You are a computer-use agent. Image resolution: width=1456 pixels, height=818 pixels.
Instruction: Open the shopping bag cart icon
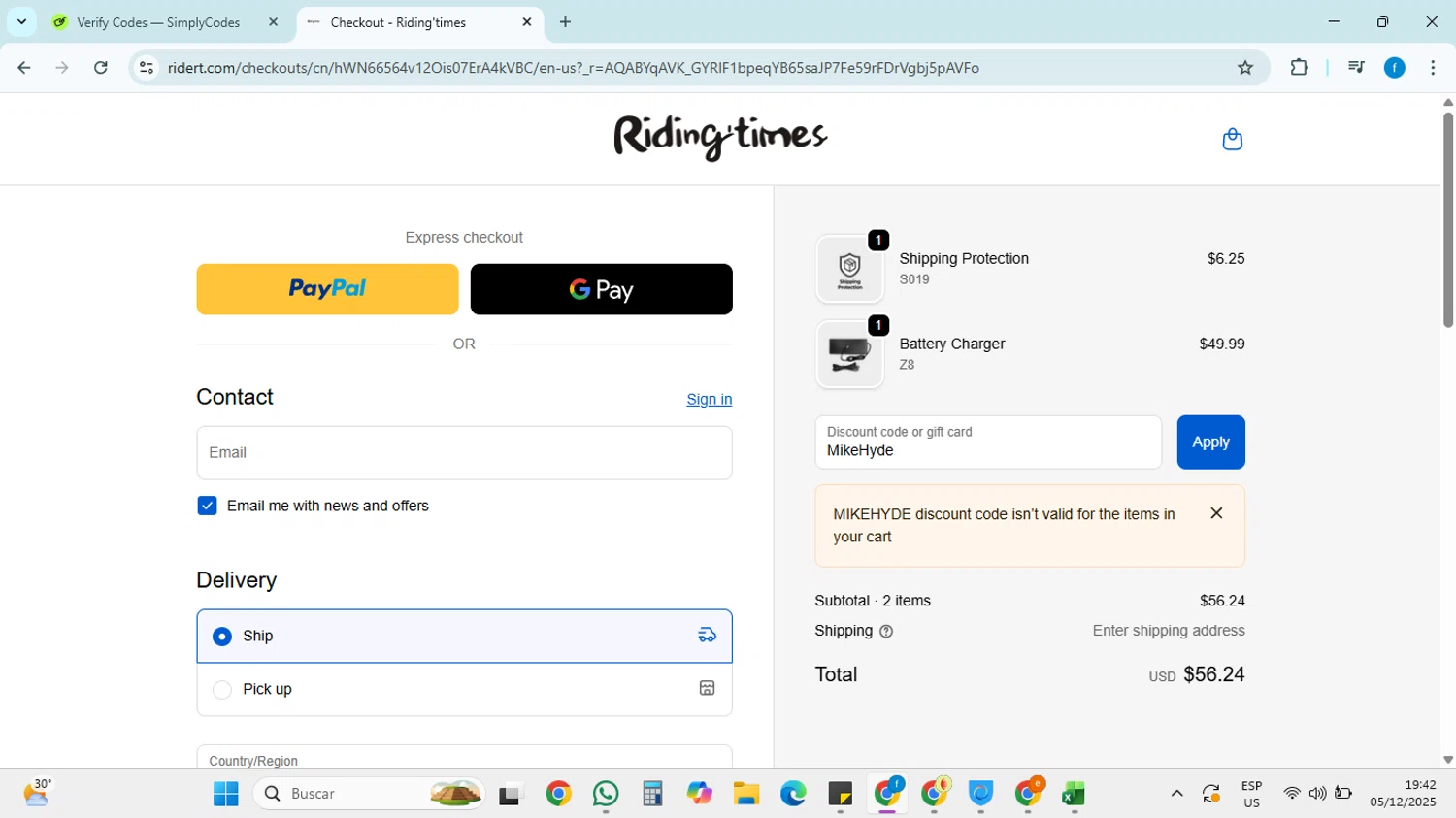click(x=1232, y=140)
